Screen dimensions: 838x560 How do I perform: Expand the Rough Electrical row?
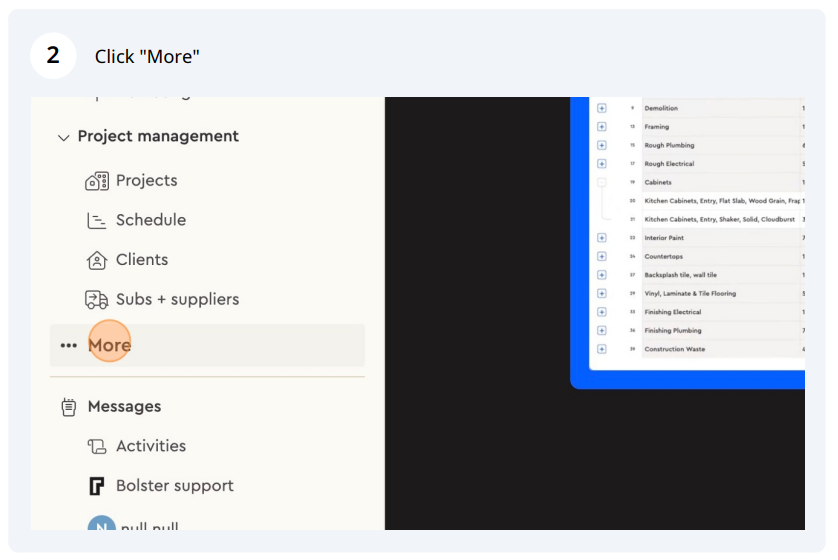point(602,164)
